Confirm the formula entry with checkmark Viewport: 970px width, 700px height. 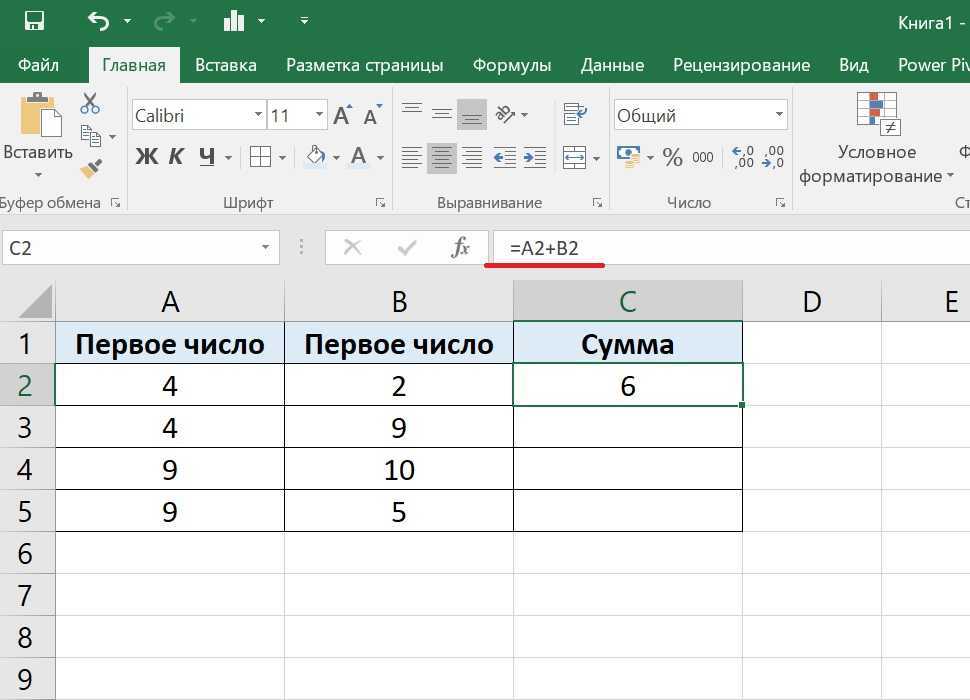point(406,248)
